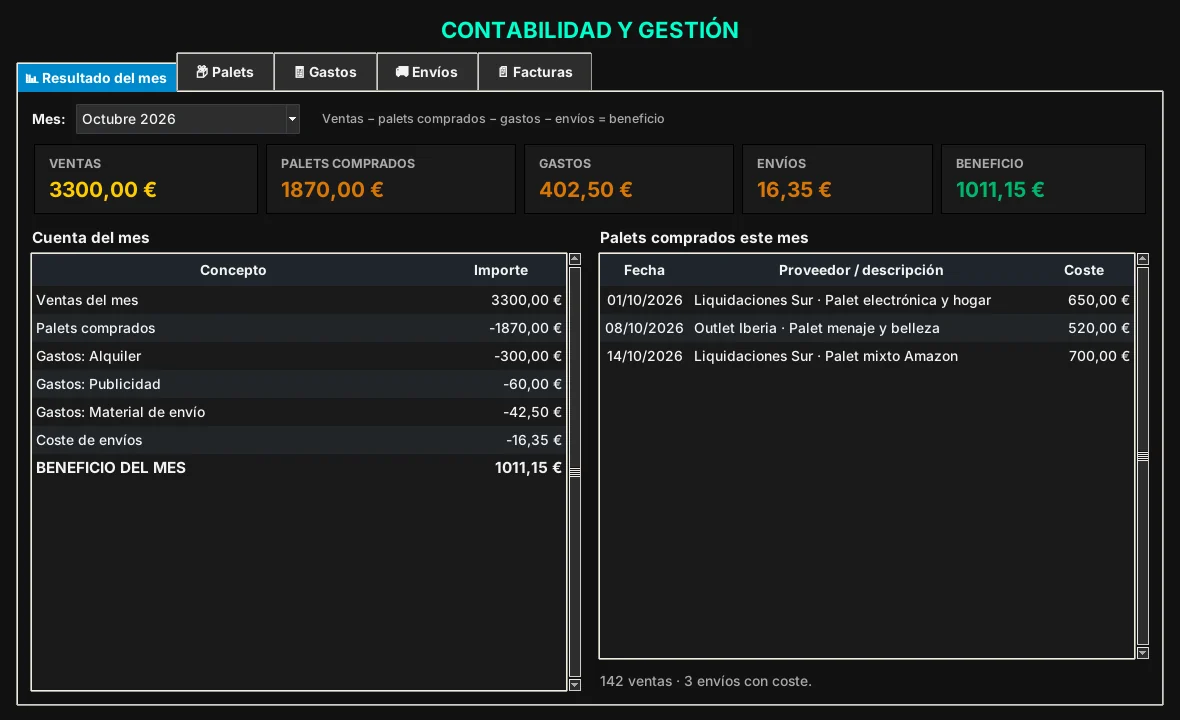This screenshot has height=720, width=1180.
Task: Click the 650,00 € cost cell
Action: click(1099, 300)
